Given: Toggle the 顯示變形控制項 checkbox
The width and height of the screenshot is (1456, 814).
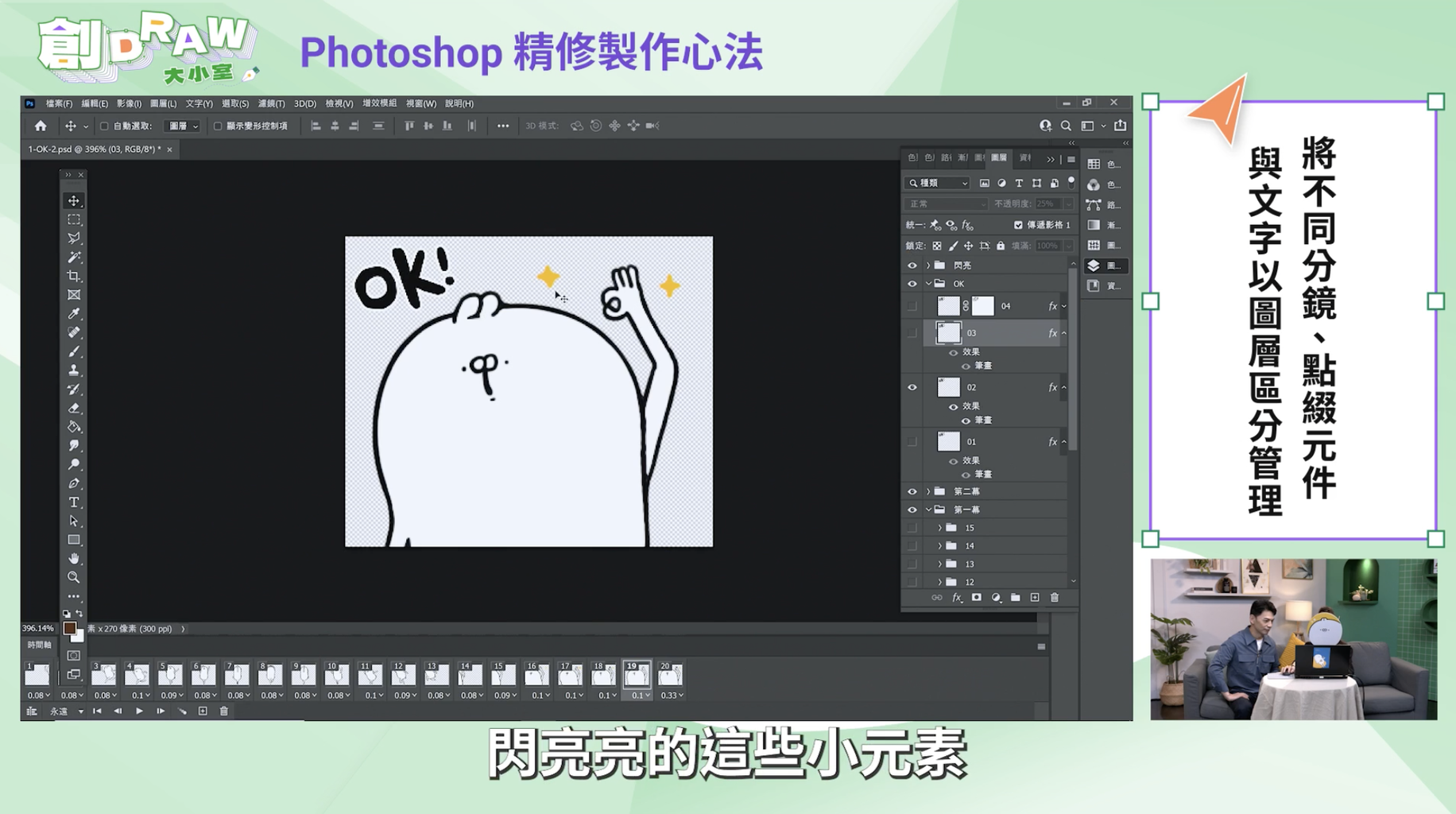Looking at the screenshot, I should (218, 126).
